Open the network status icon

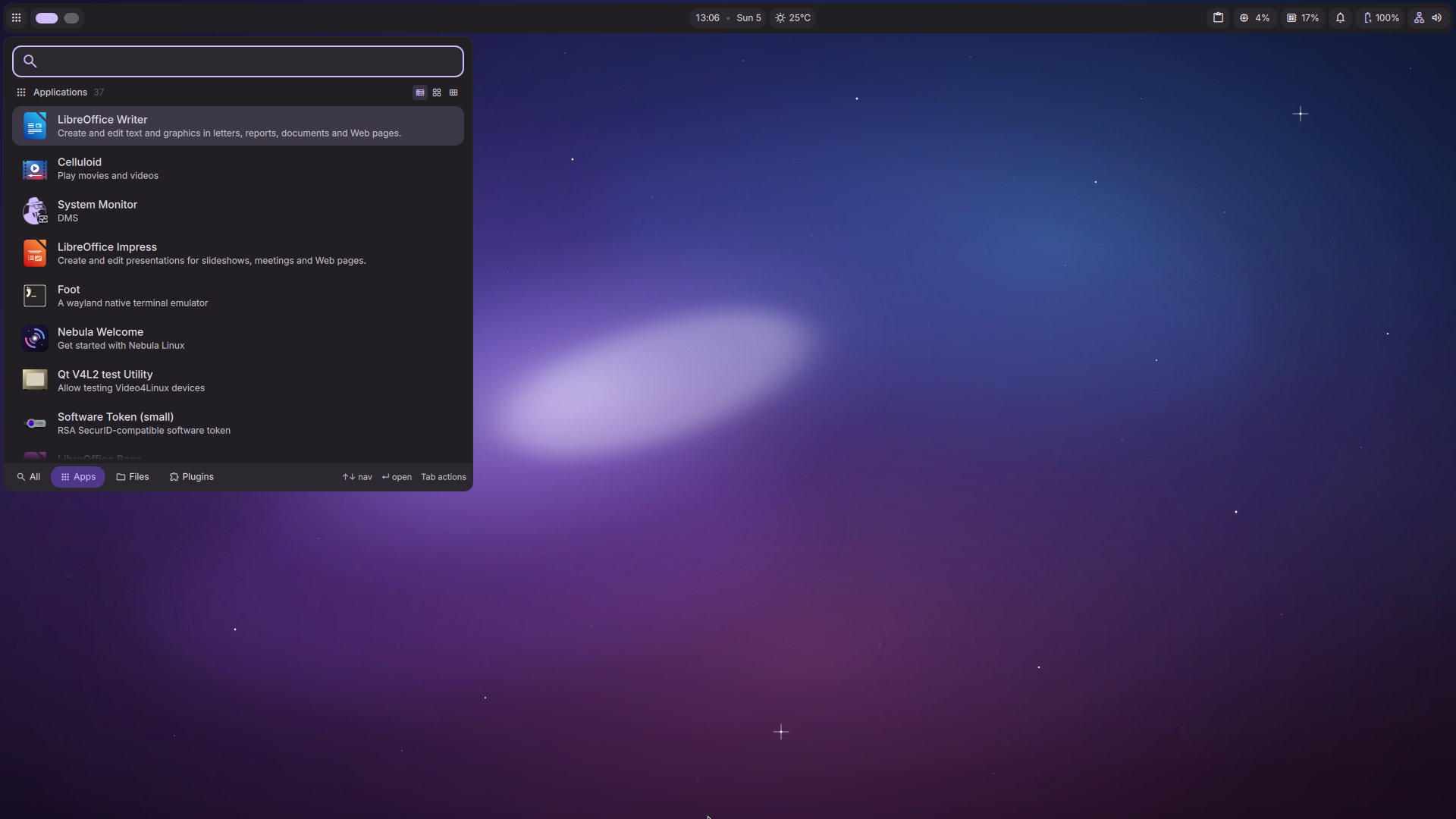pyautogui.click(x=1419, y=18)
